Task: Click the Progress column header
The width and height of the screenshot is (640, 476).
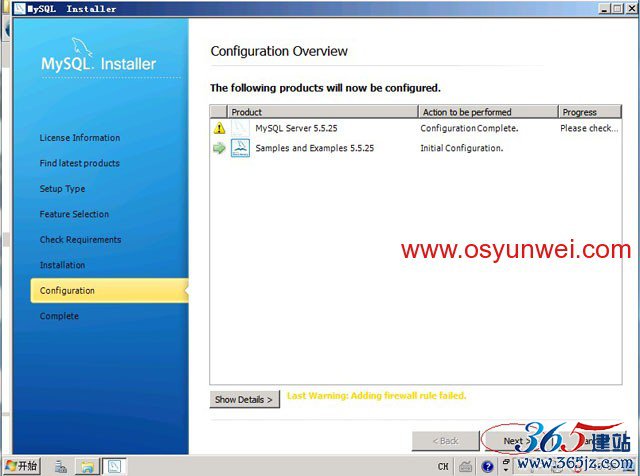Action: [590, 112]
